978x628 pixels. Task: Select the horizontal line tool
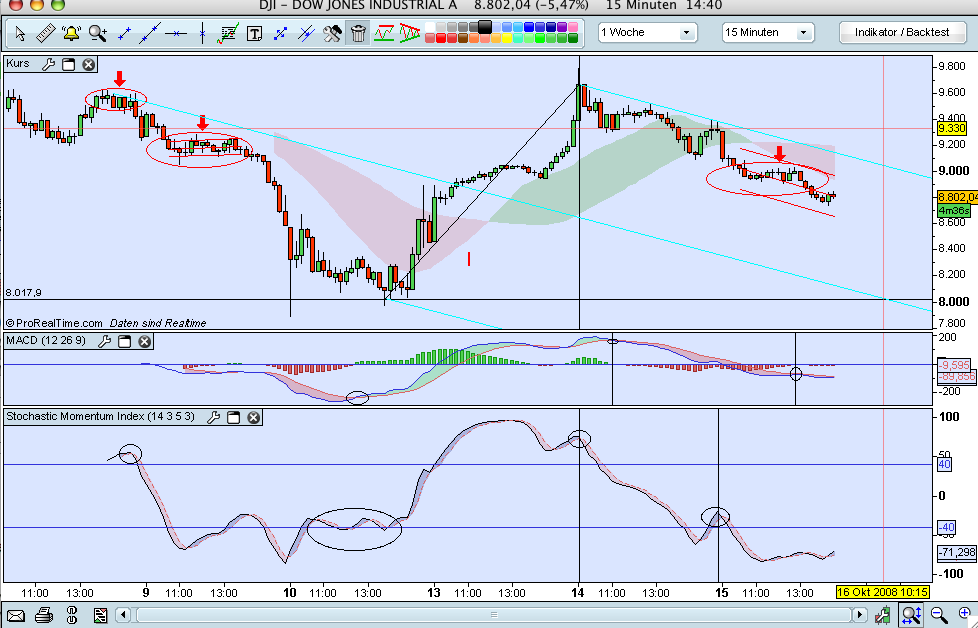pos(176,33)
